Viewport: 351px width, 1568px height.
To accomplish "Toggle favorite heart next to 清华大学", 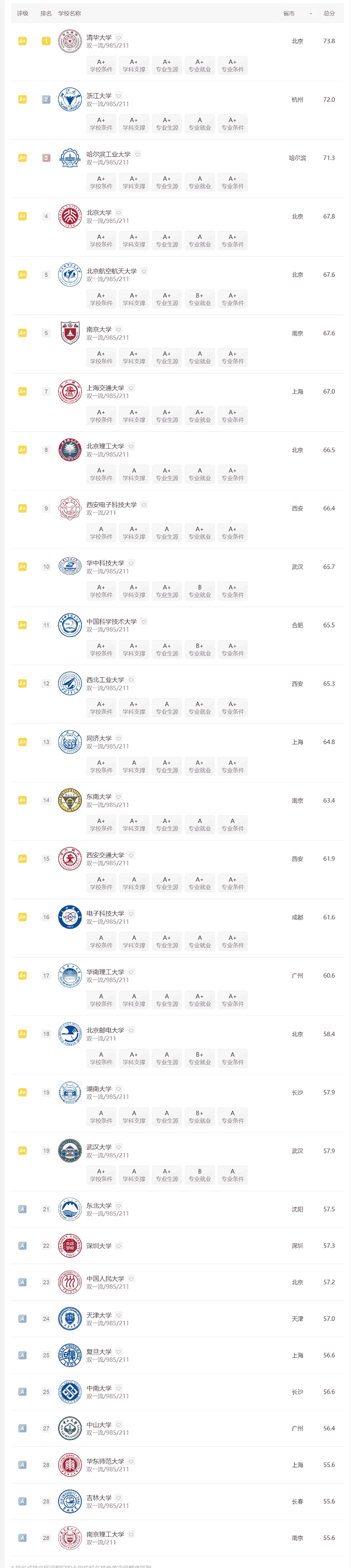I will tap(119, 38).
